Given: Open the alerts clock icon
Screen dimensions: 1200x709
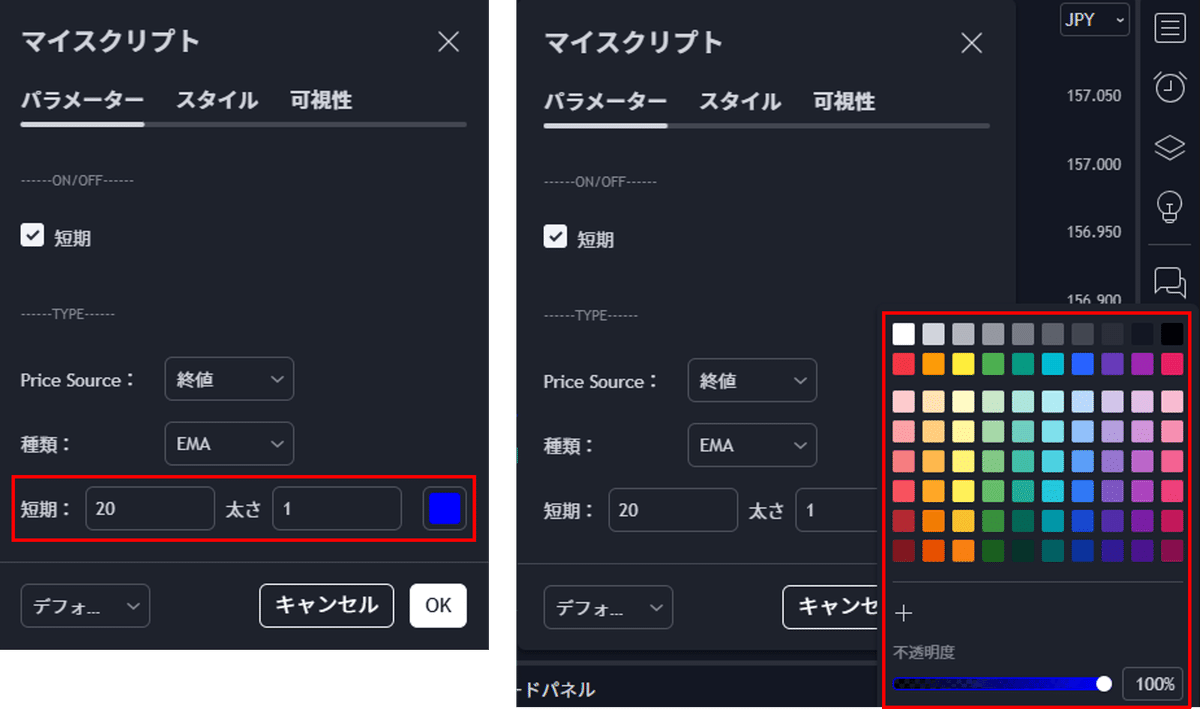Looking at the screenshot, I should click(x=1169, y=87).
